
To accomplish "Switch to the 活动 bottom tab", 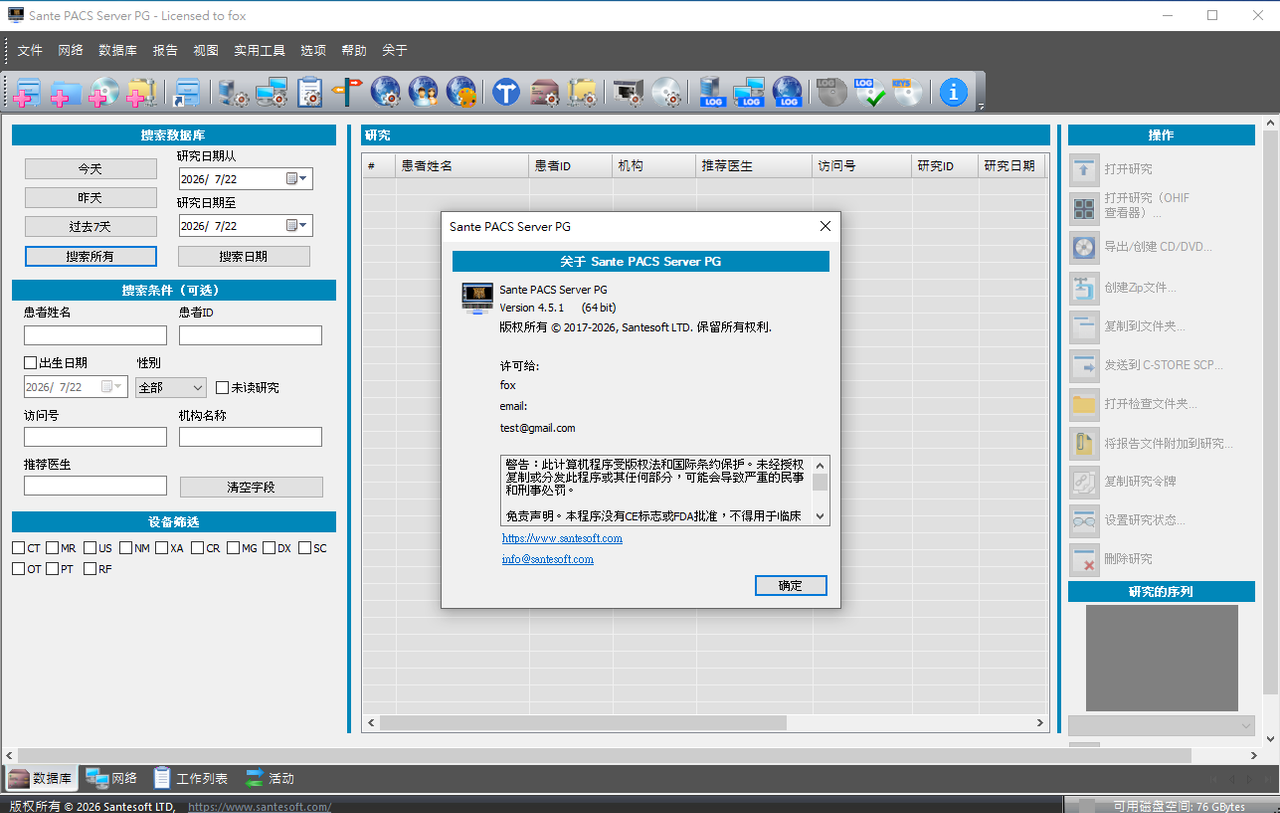I will [x=270, y=778].
